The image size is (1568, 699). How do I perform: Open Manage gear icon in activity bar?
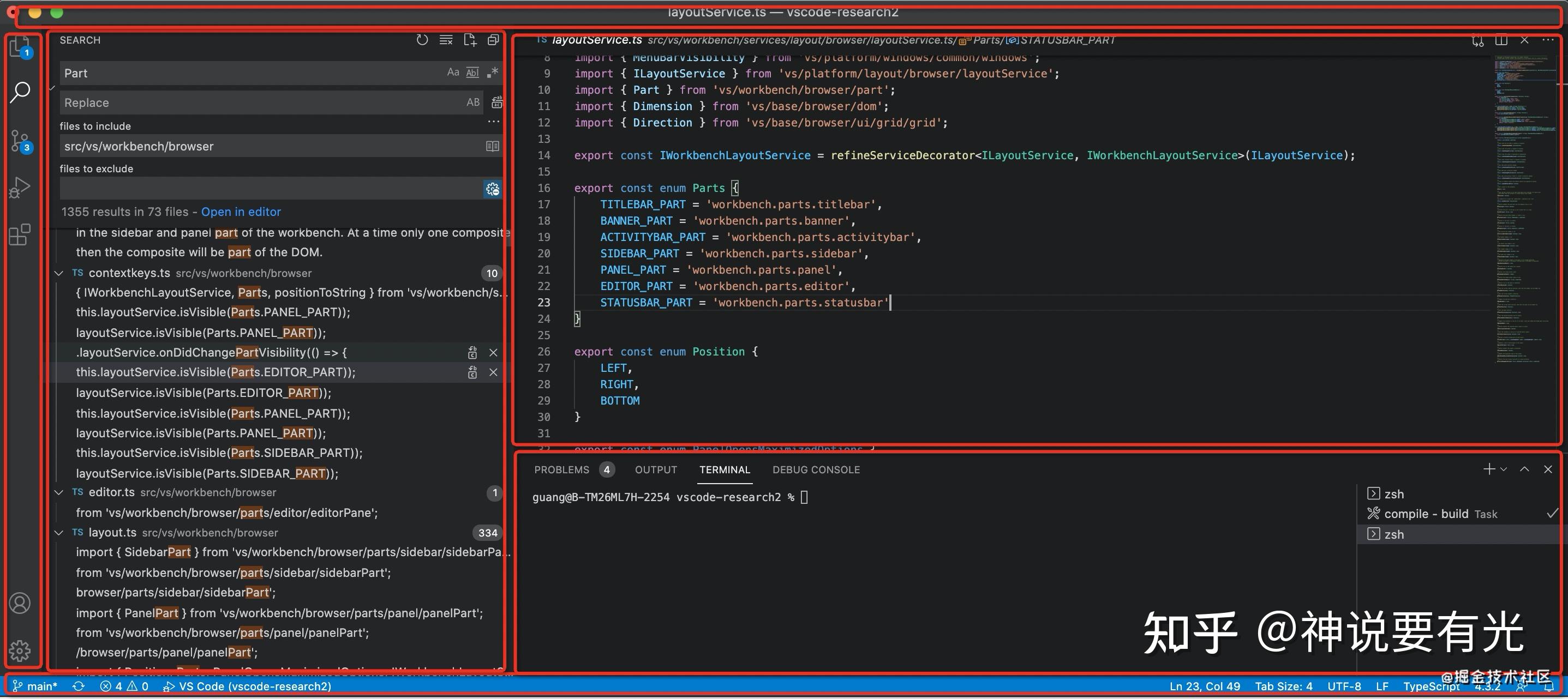[20, 650]
